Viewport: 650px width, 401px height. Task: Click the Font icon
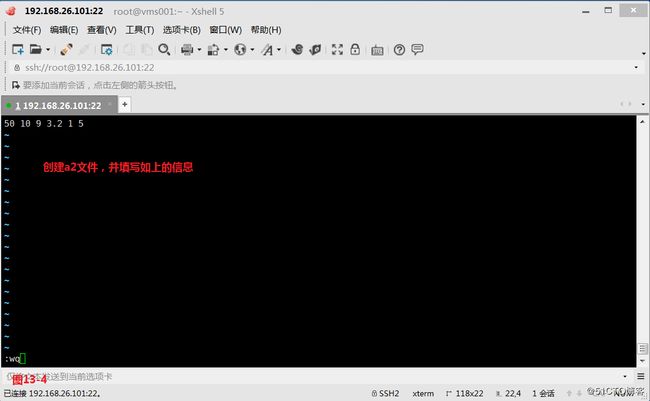point(267,50)
